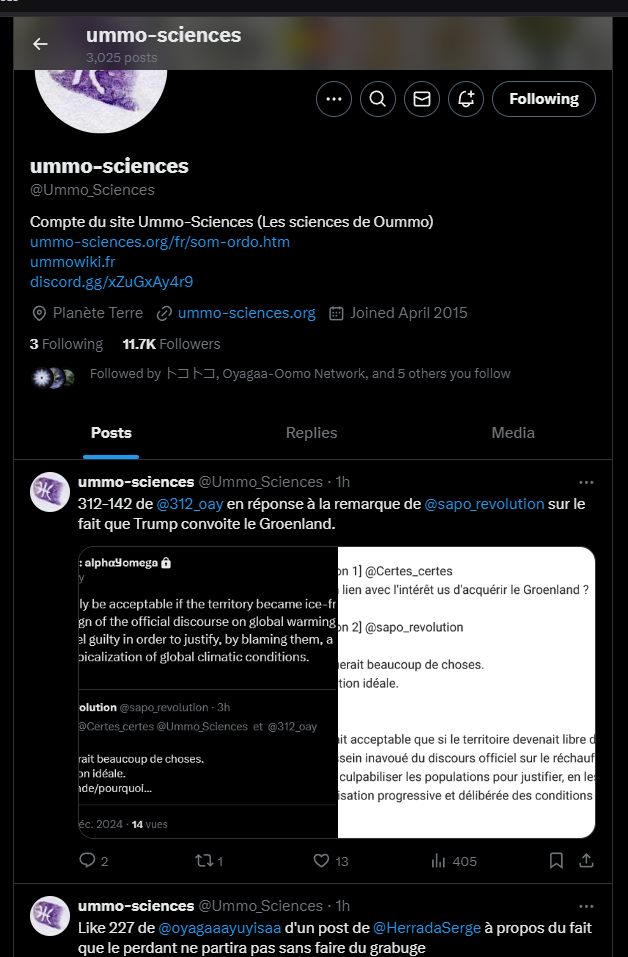Open the ummowiki.fr link
This screenshot has height=957, width=628.
[73, 262]
